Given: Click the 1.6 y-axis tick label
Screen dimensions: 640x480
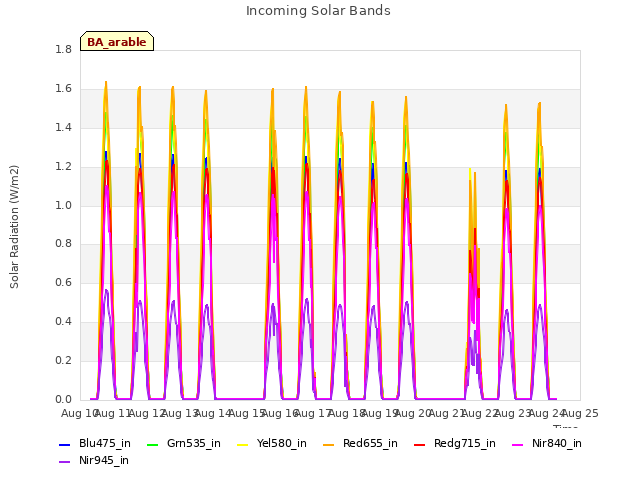Looking at the screenshot, I should click(63, 89).
